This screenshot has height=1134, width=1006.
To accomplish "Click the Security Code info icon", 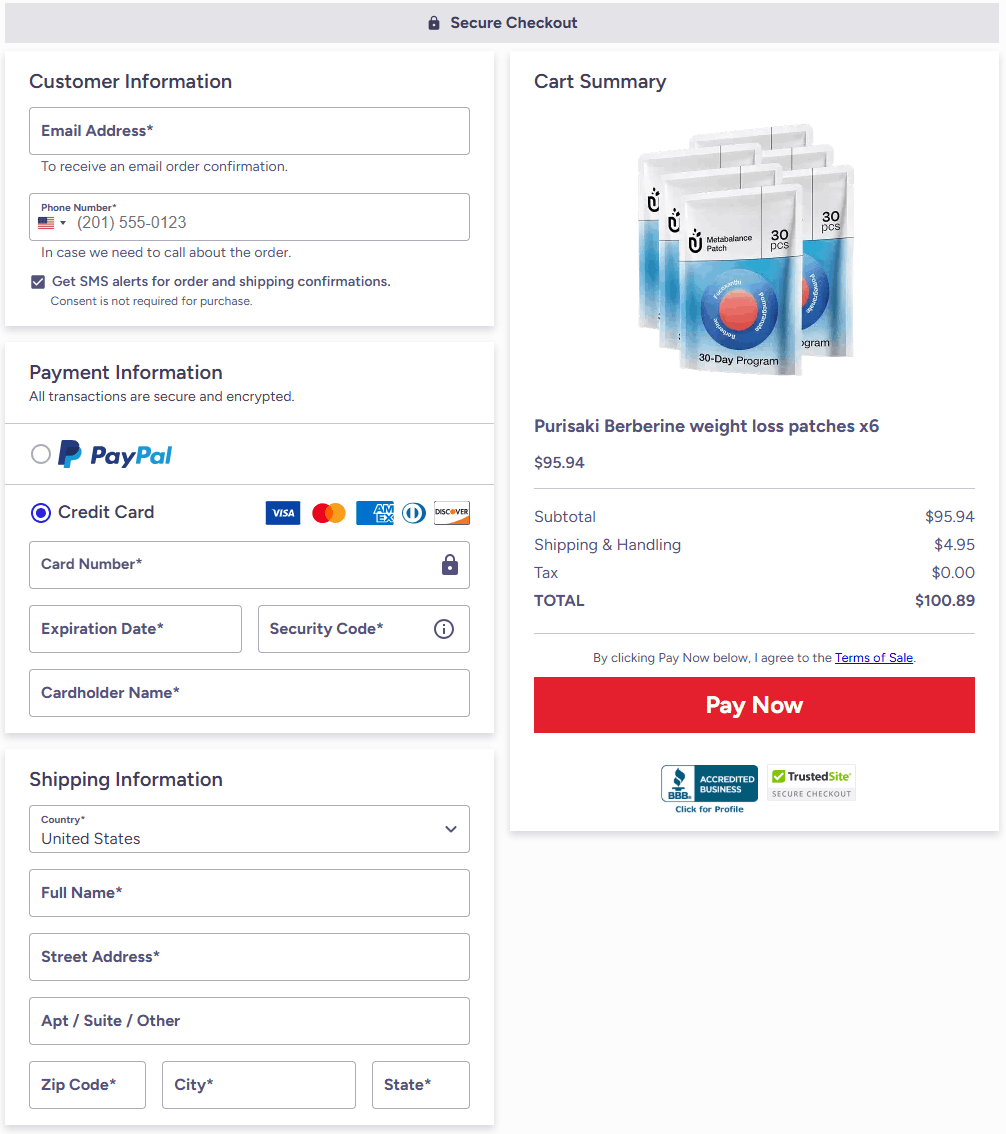I will (444, 629).
